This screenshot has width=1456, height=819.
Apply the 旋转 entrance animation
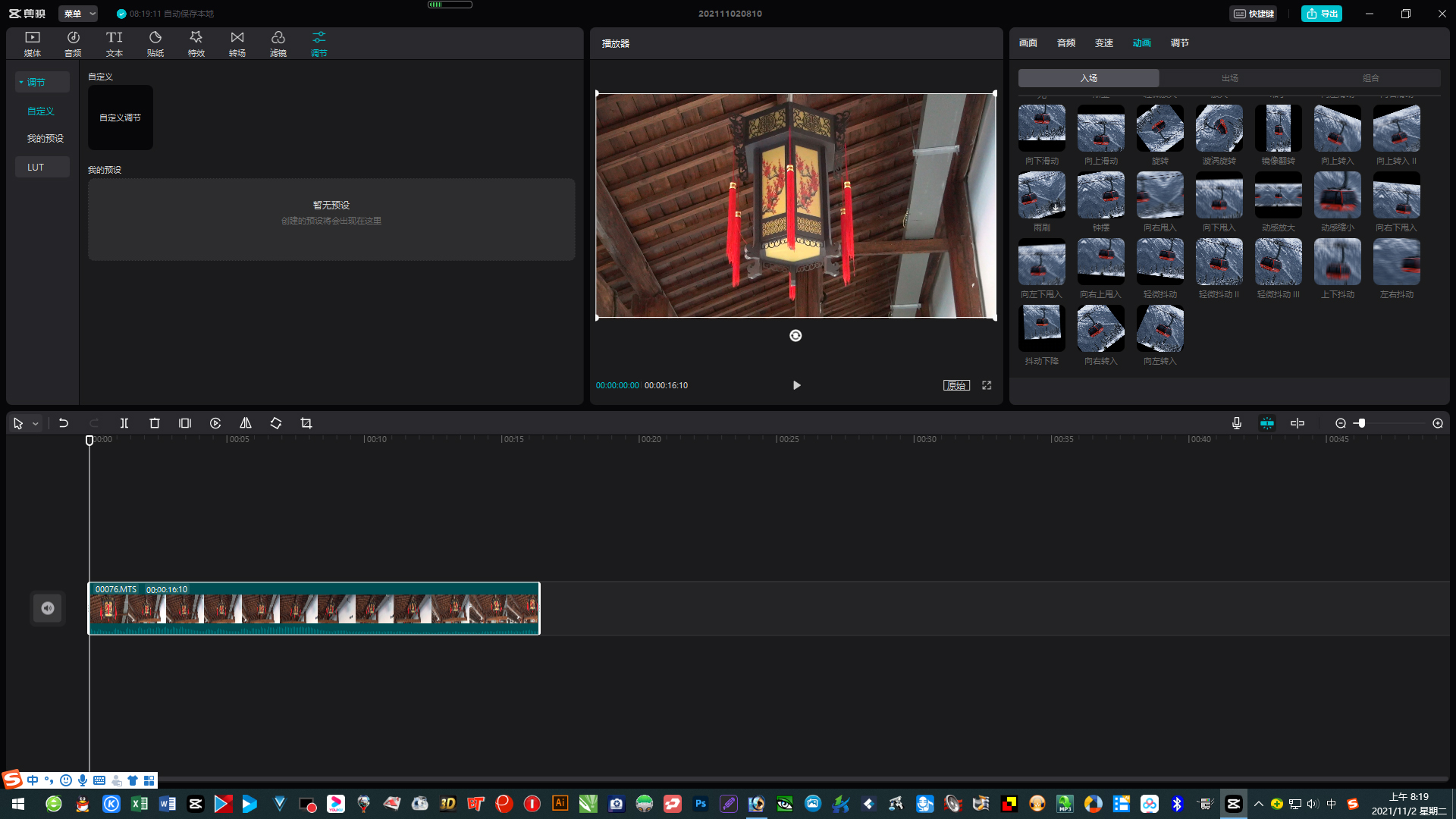click(1160, 128)
